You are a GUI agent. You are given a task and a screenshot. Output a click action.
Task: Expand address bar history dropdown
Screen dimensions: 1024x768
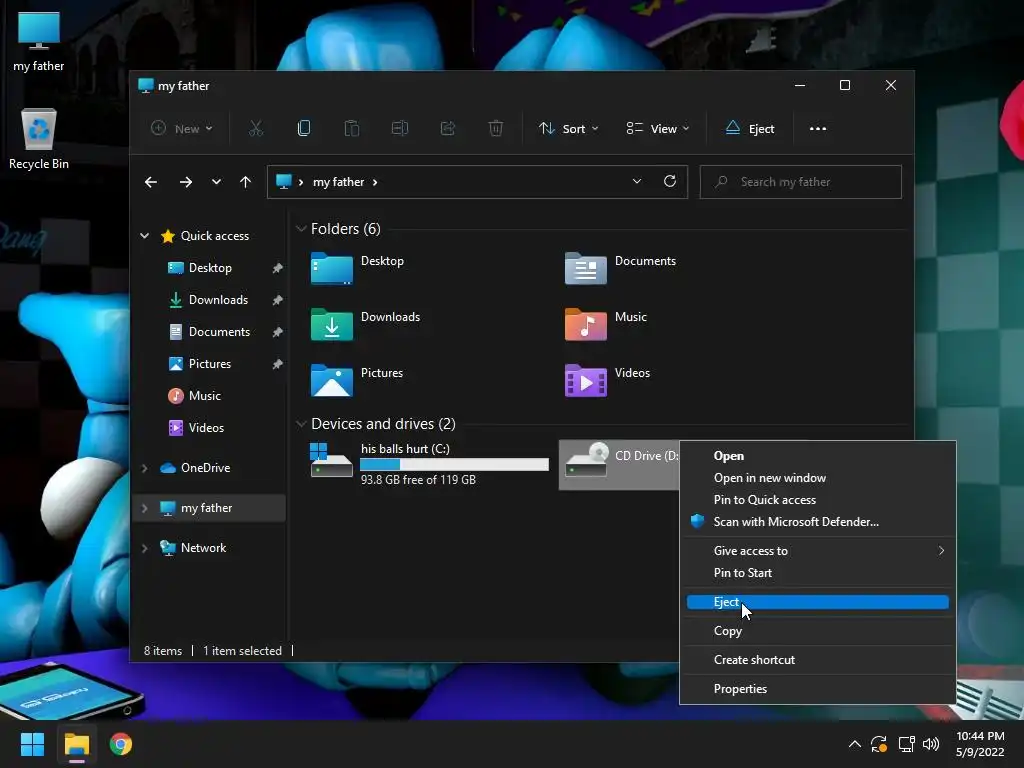coord(637,182)
